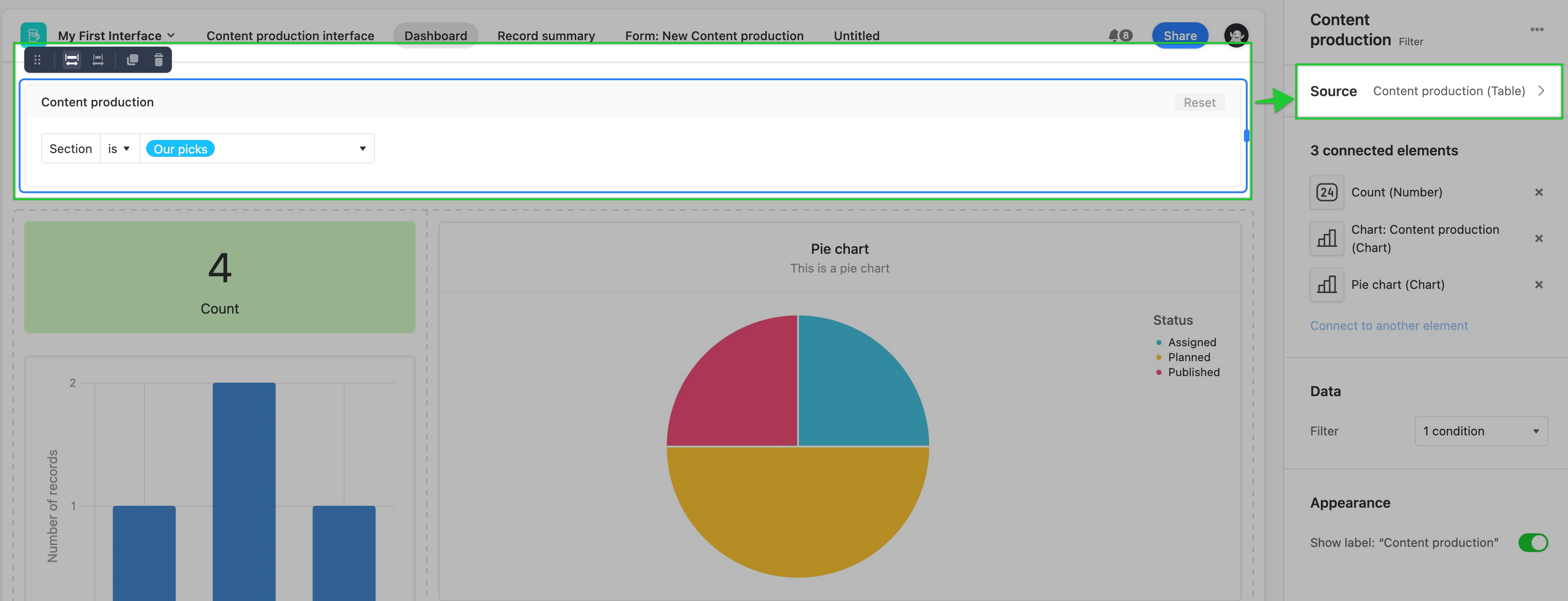The width and height of the screenshot is (1568, 601).
Task: Open the three-dot more options menu
Action: tap(1536, 29)
